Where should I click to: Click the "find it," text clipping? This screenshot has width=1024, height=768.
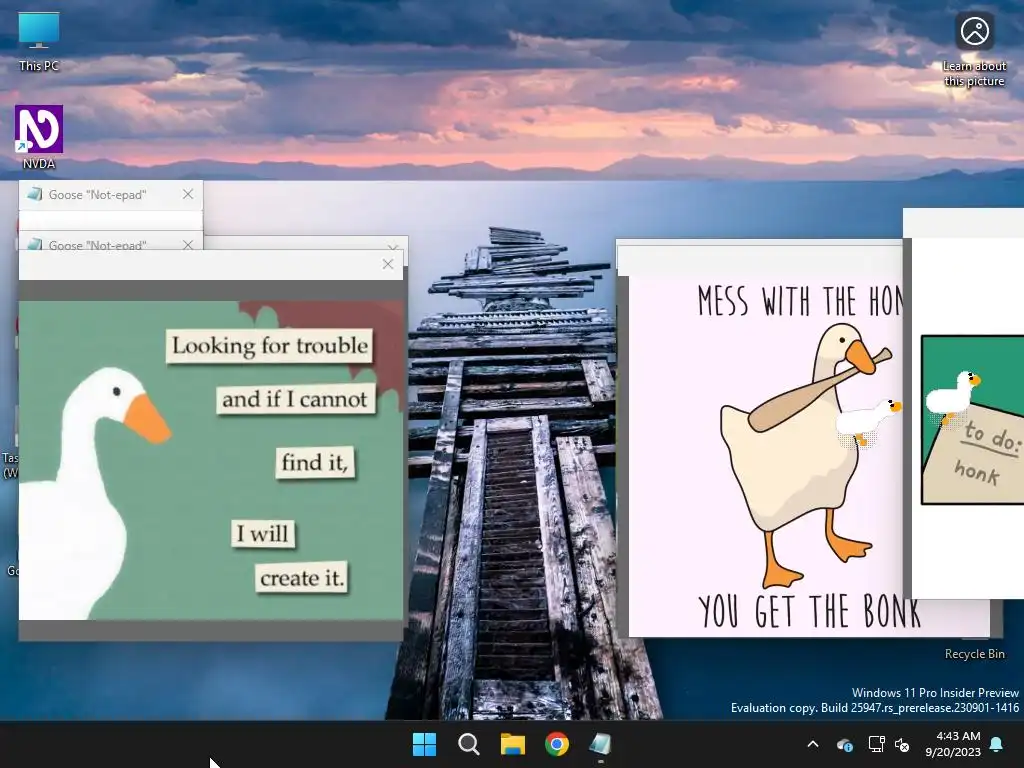315,462
